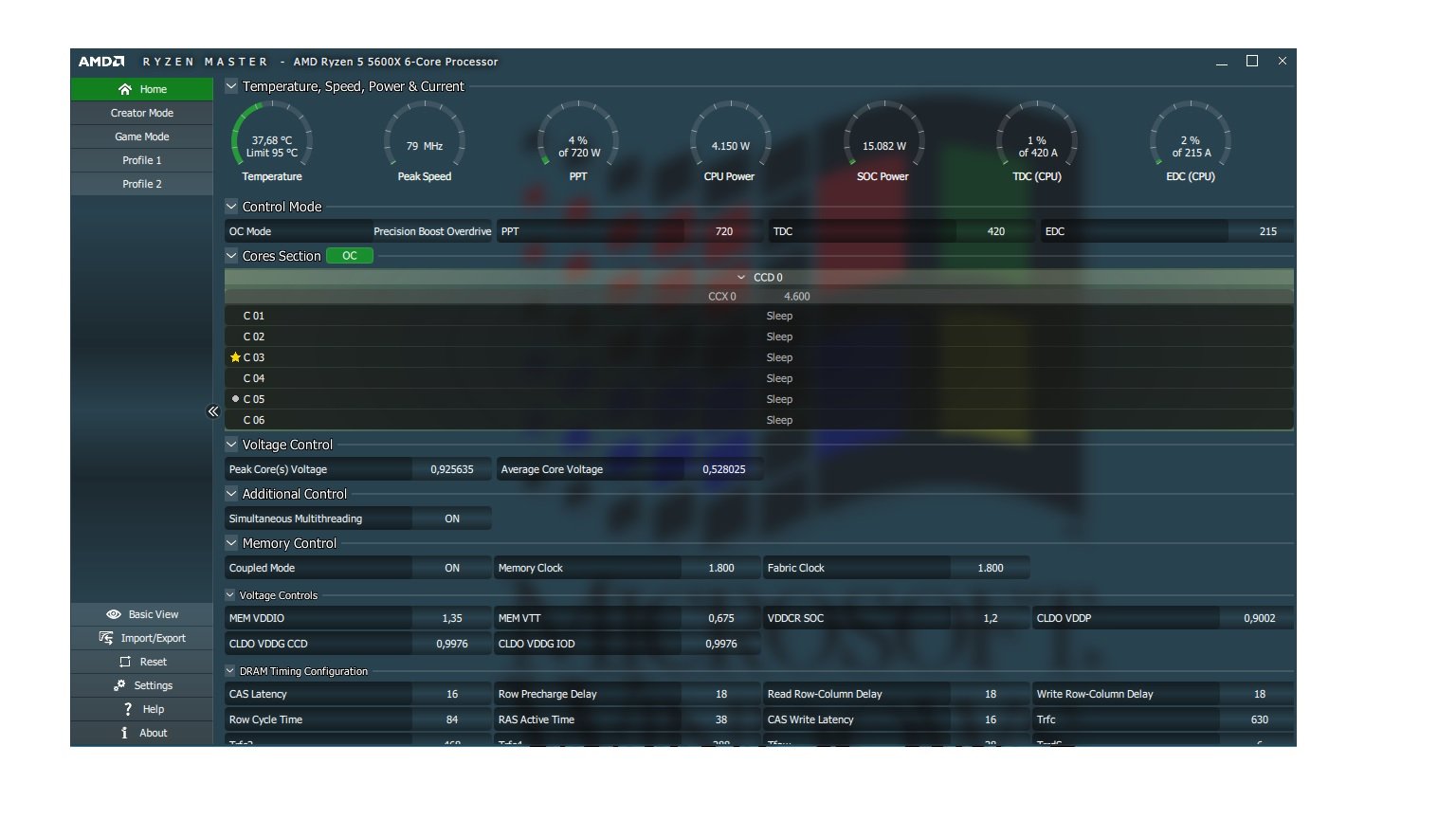Click the TDC value 420
Image resolution: width=1456 pixels, height=819 pixels.
coord(996,231)
